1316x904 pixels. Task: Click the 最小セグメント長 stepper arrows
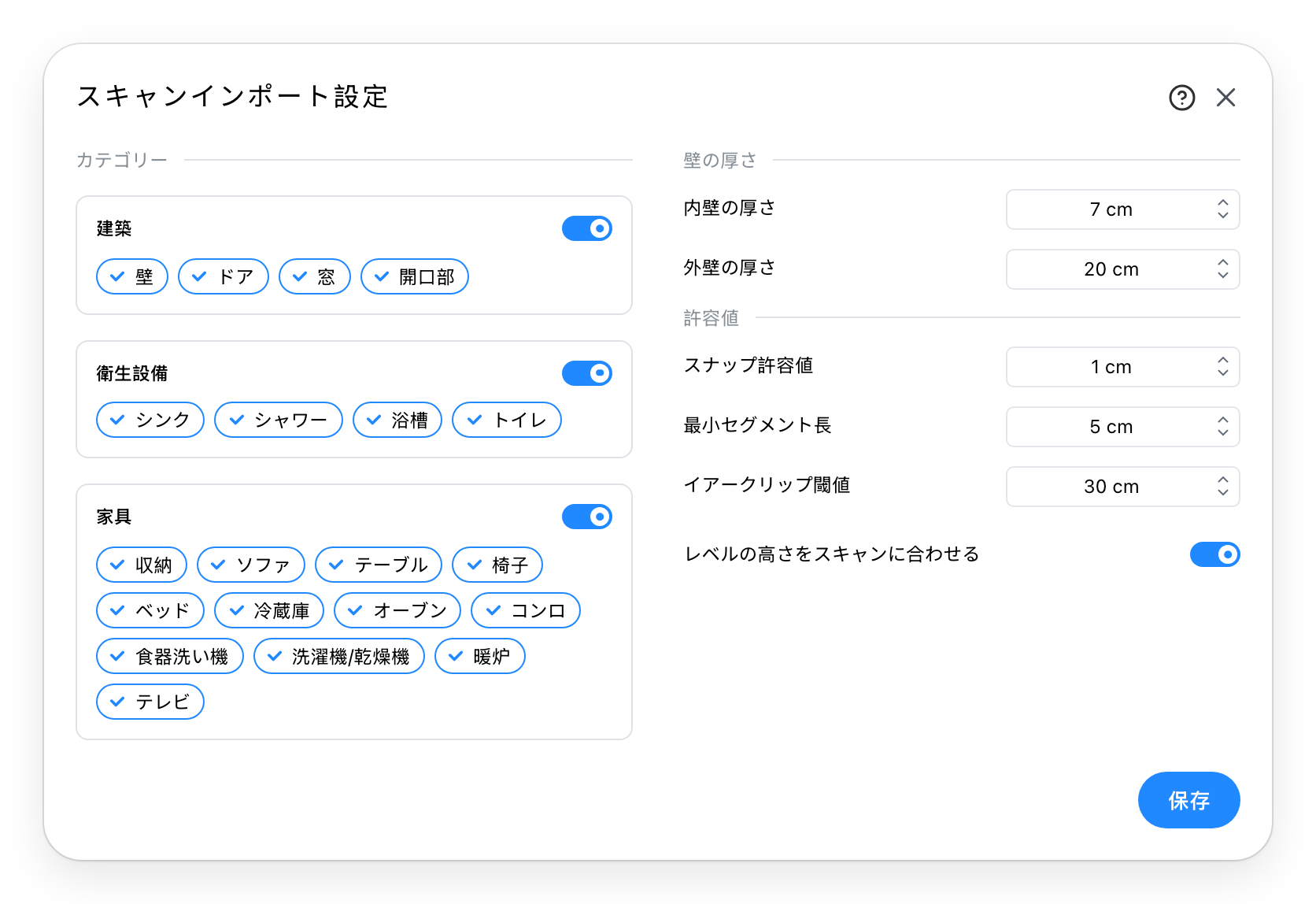click(x=1222, y=427)
